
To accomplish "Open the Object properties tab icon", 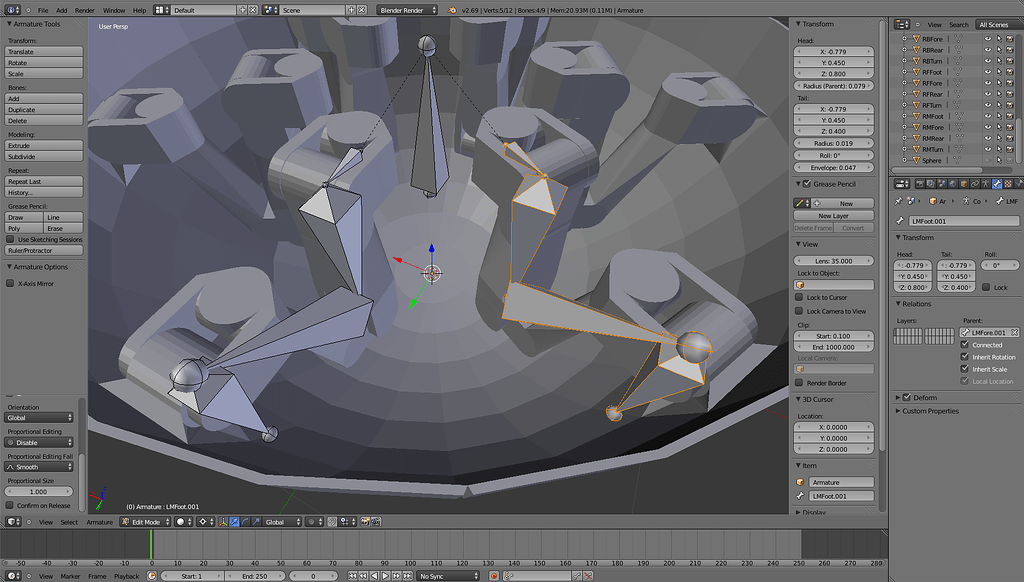I will pos(964,184).
